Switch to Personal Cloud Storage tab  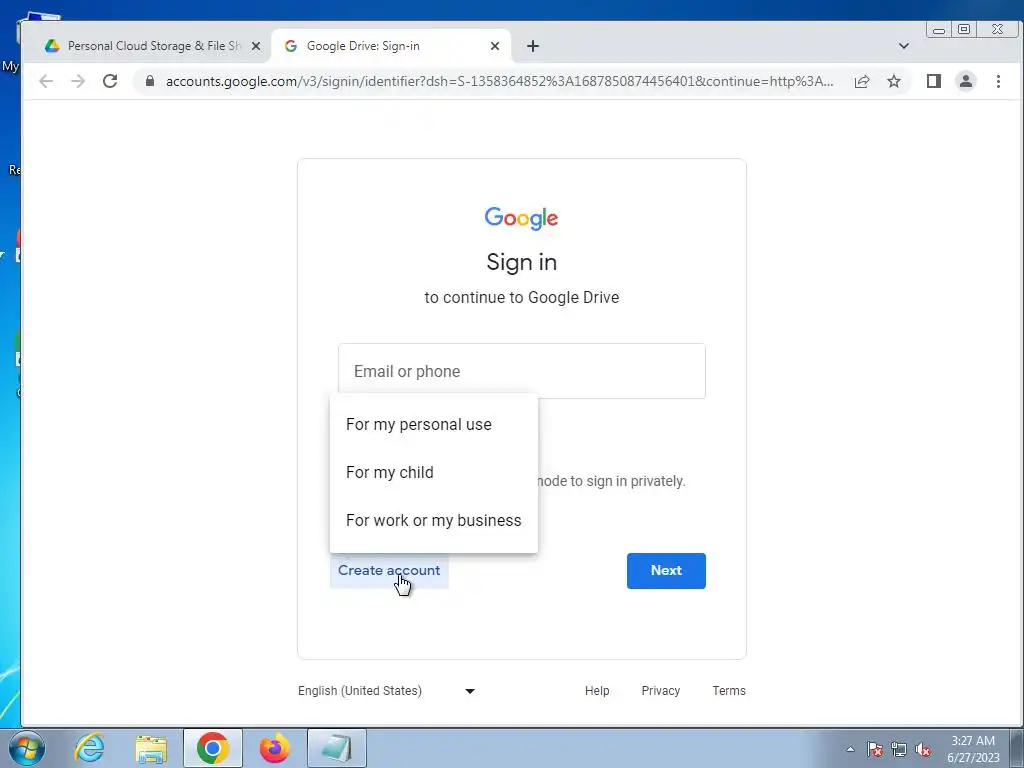[x=148, y=46]
